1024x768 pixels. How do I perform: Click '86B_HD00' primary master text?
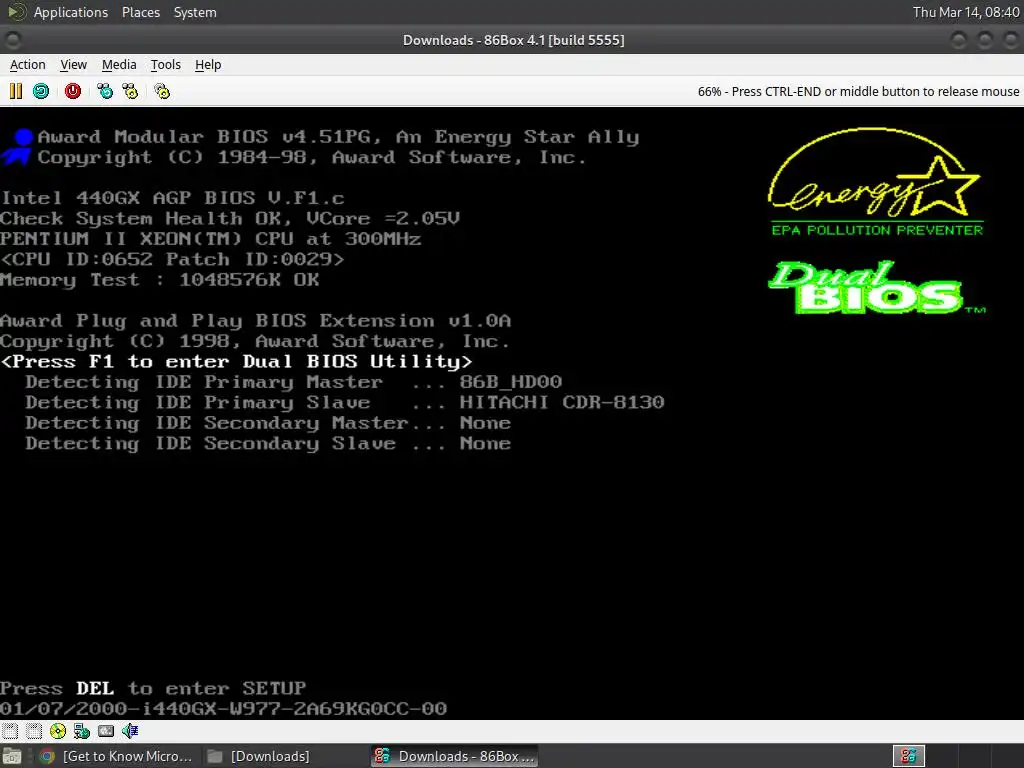511,381
